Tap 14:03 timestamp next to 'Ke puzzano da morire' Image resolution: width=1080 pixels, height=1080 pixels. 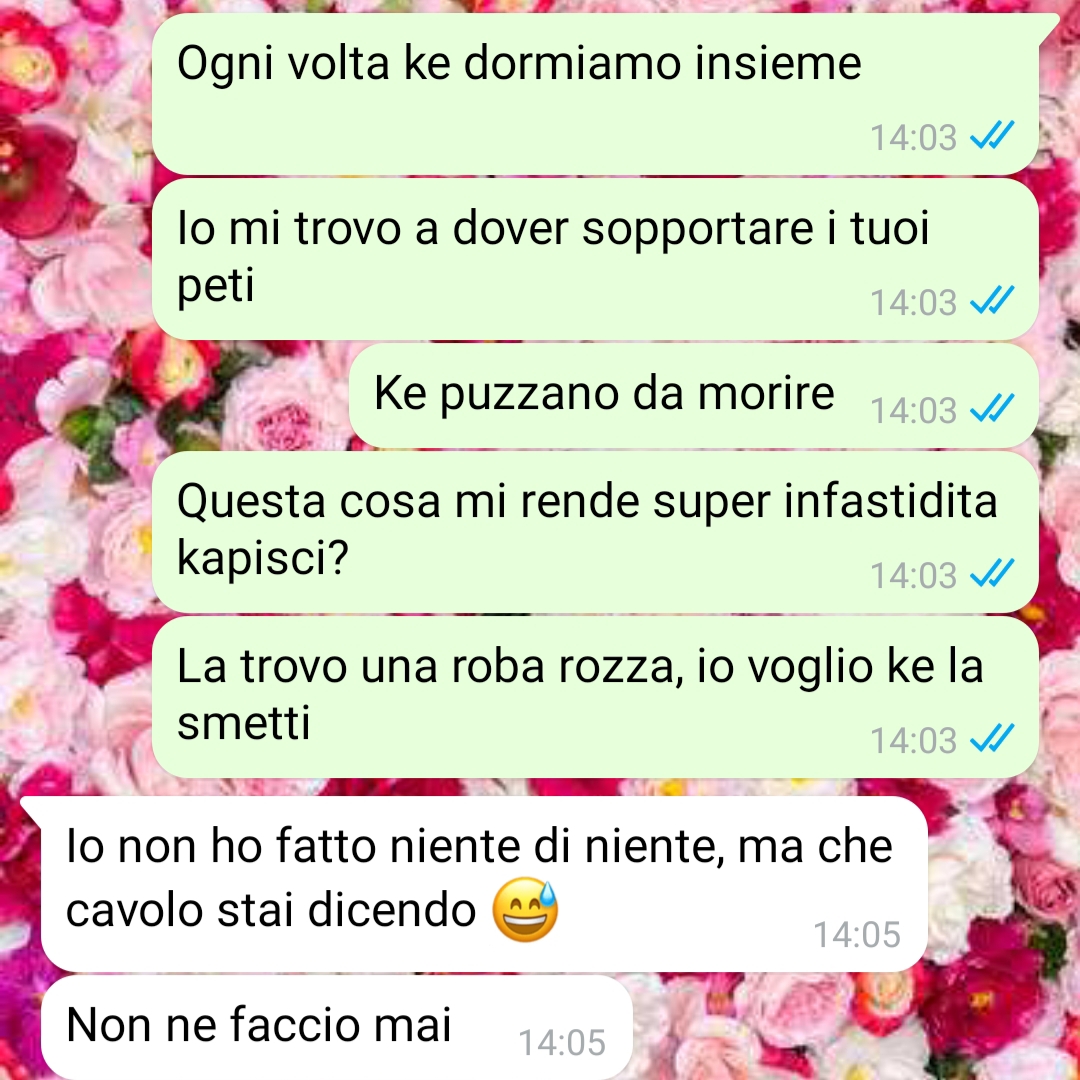coord(913,411)
